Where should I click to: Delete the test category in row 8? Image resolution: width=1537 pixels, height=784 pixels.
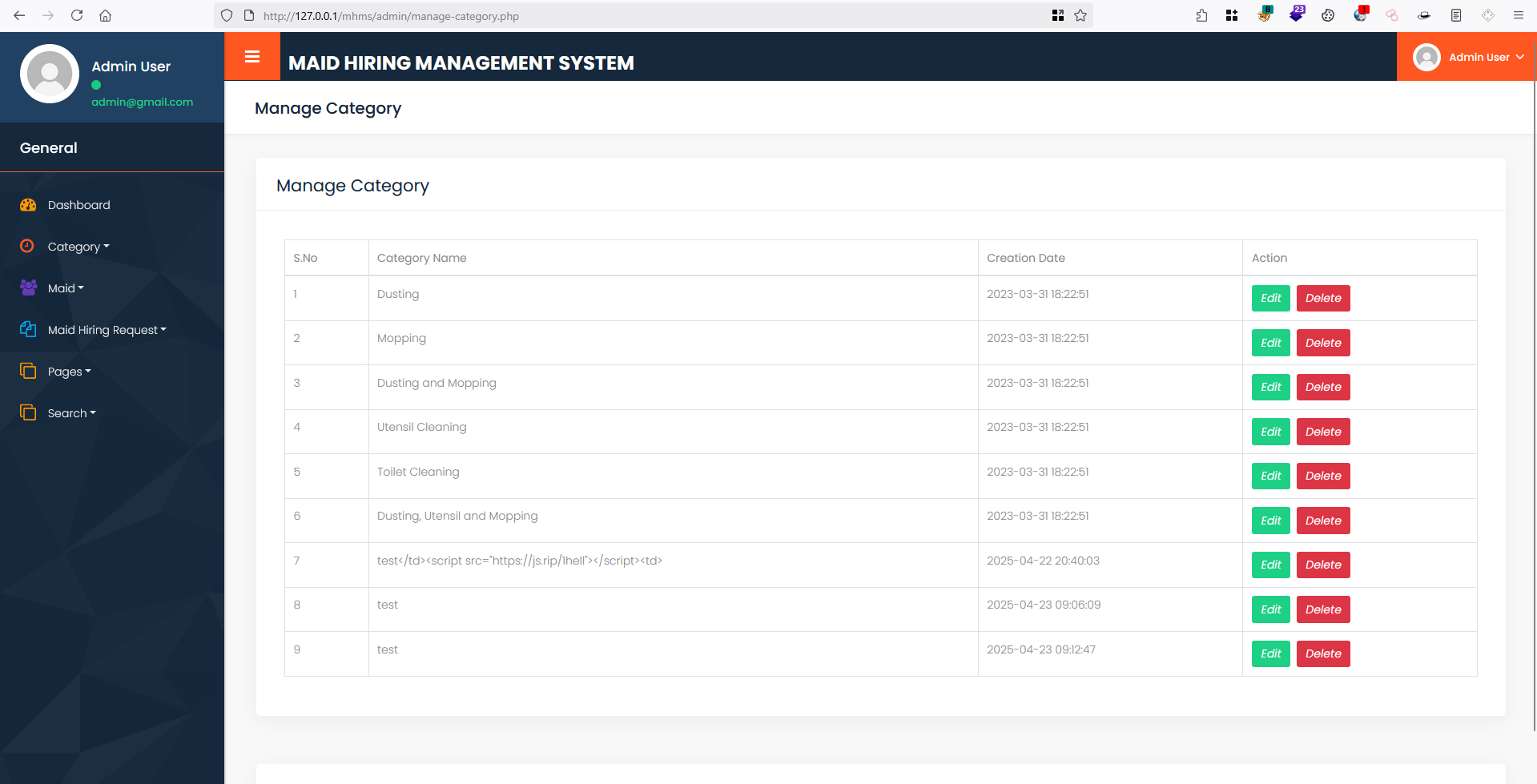tap(1323, 609)
